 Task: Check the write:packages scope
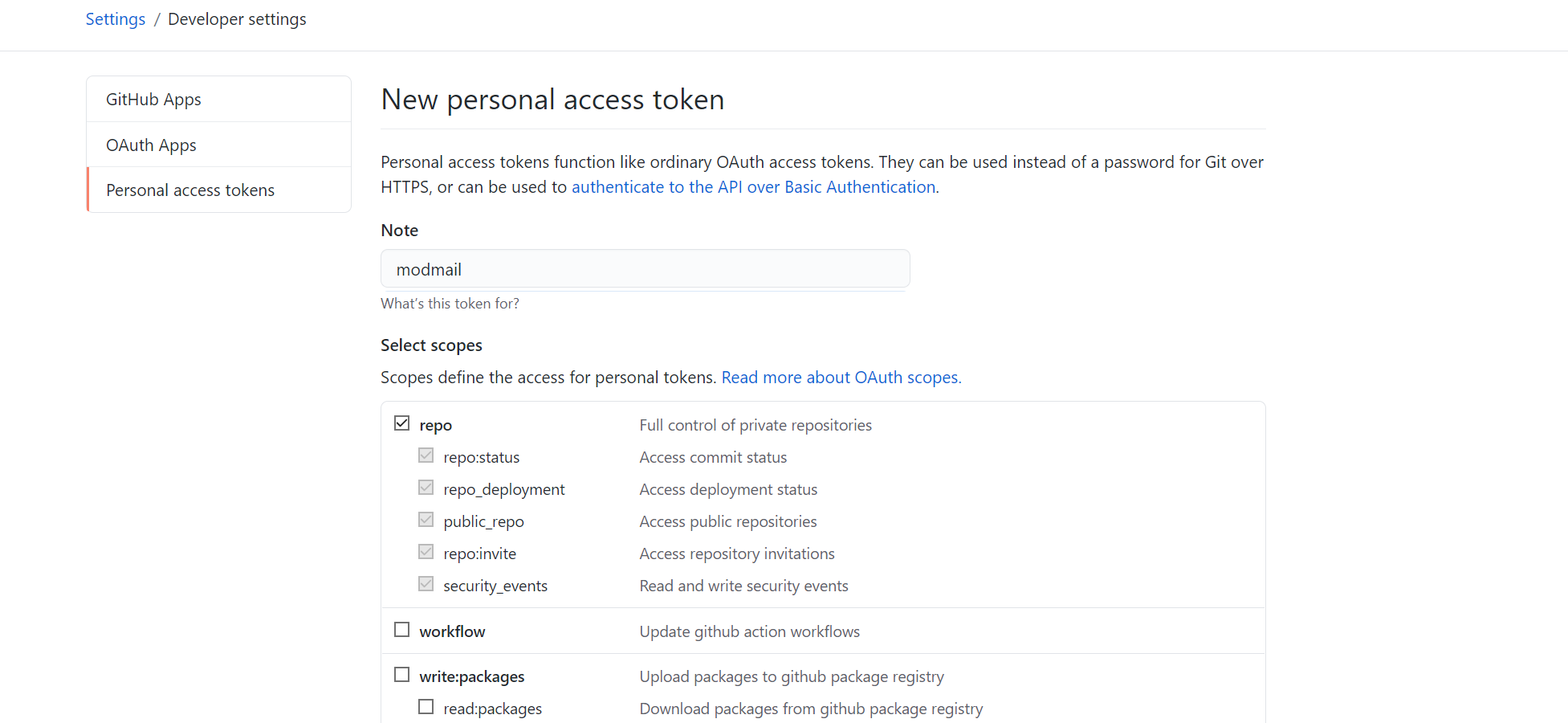click(402, 675)
